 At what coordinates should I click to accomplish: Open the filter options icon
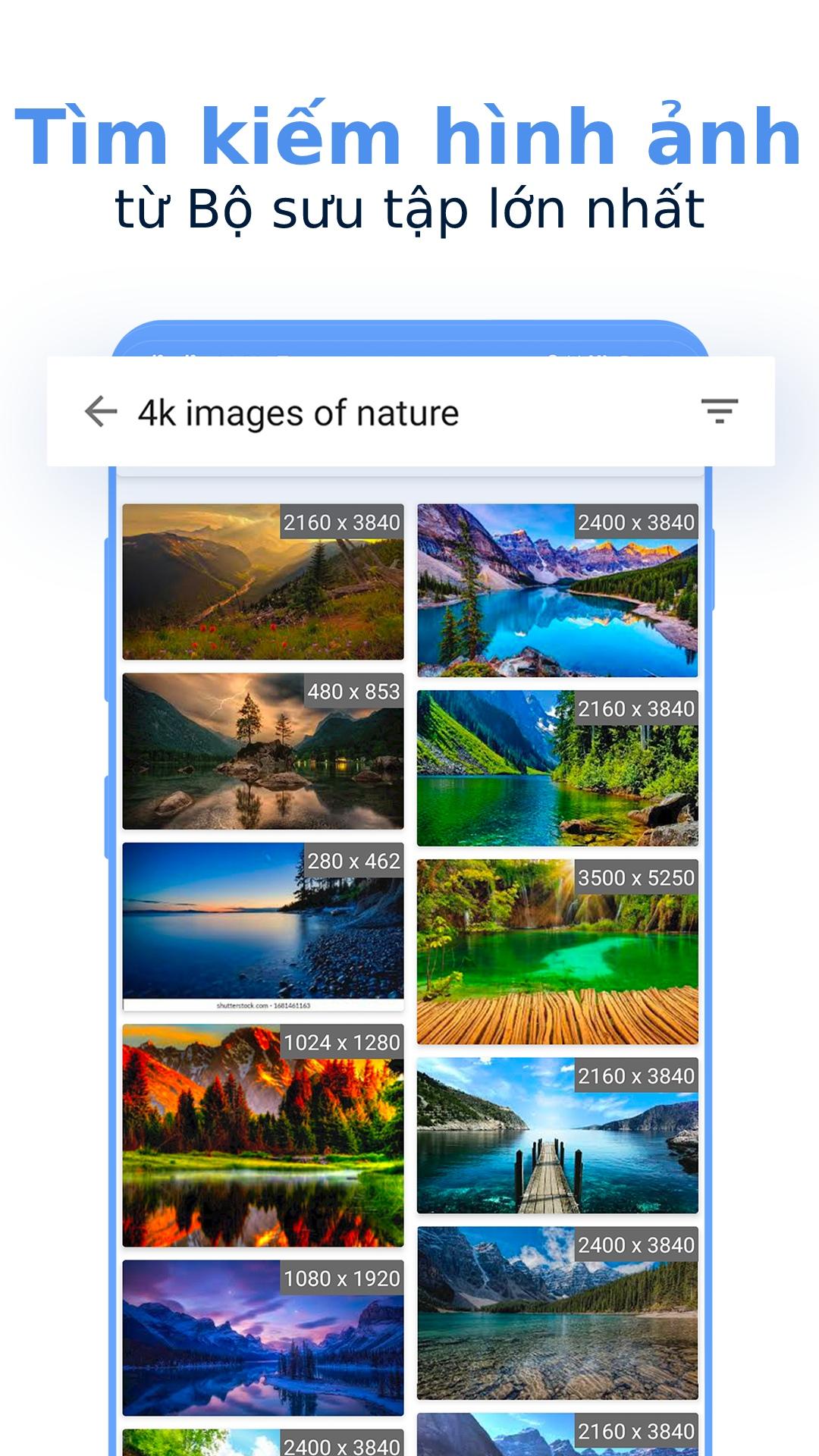pos(719,411)
